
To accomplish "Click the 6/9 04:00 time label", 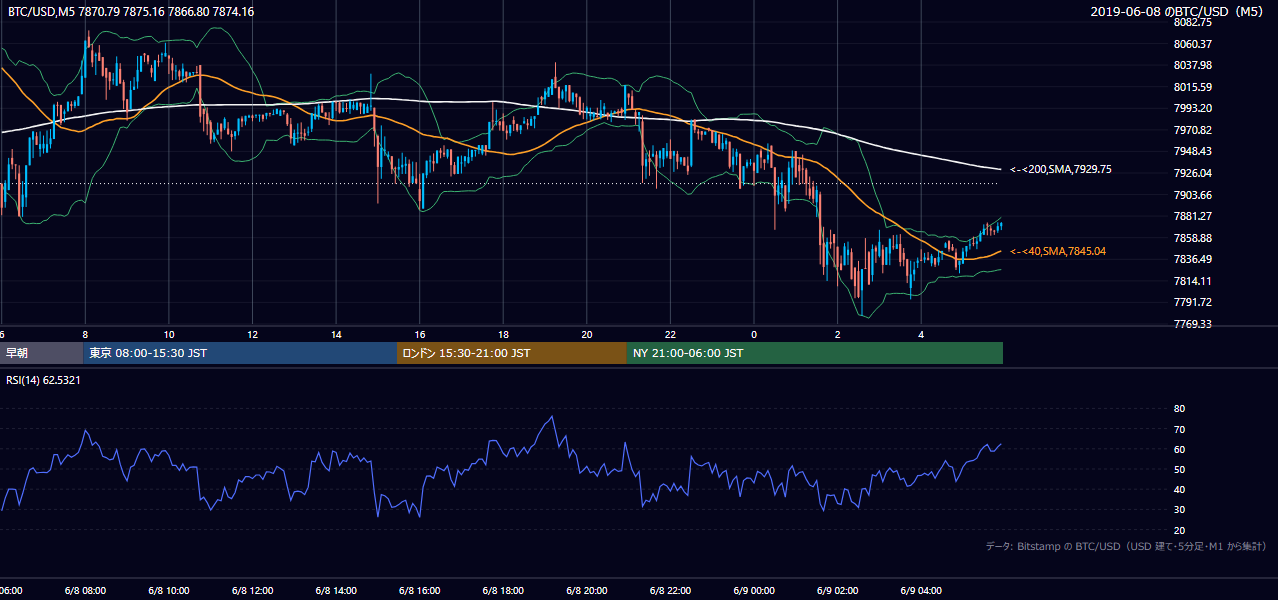I will (x=921, y=591).
